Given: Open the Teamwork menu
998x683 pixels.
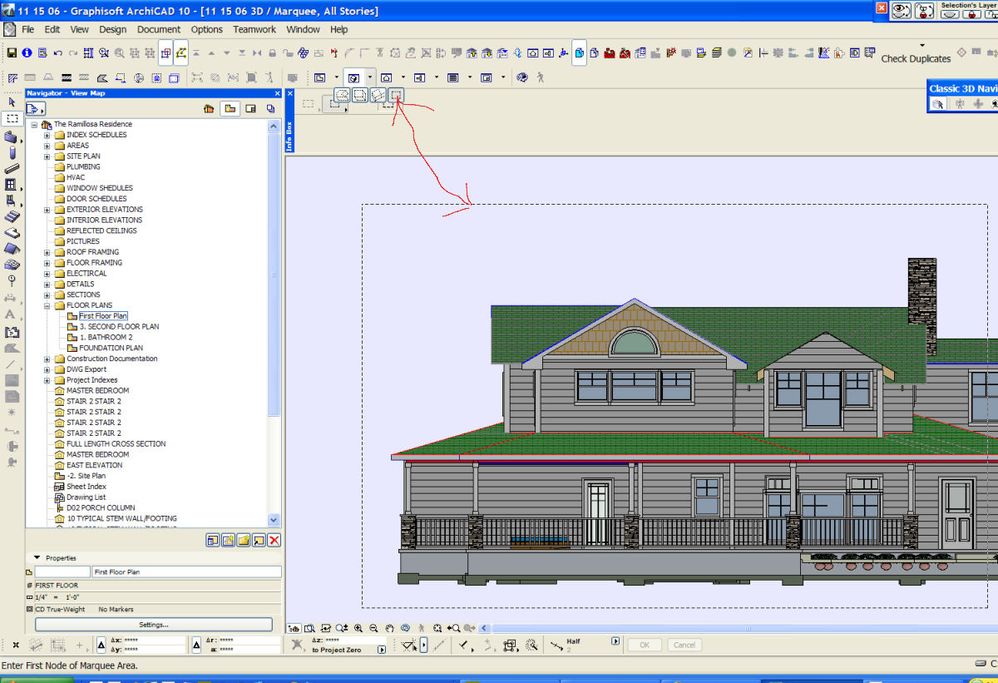Looking at the screenshot, I should (254, 29).
